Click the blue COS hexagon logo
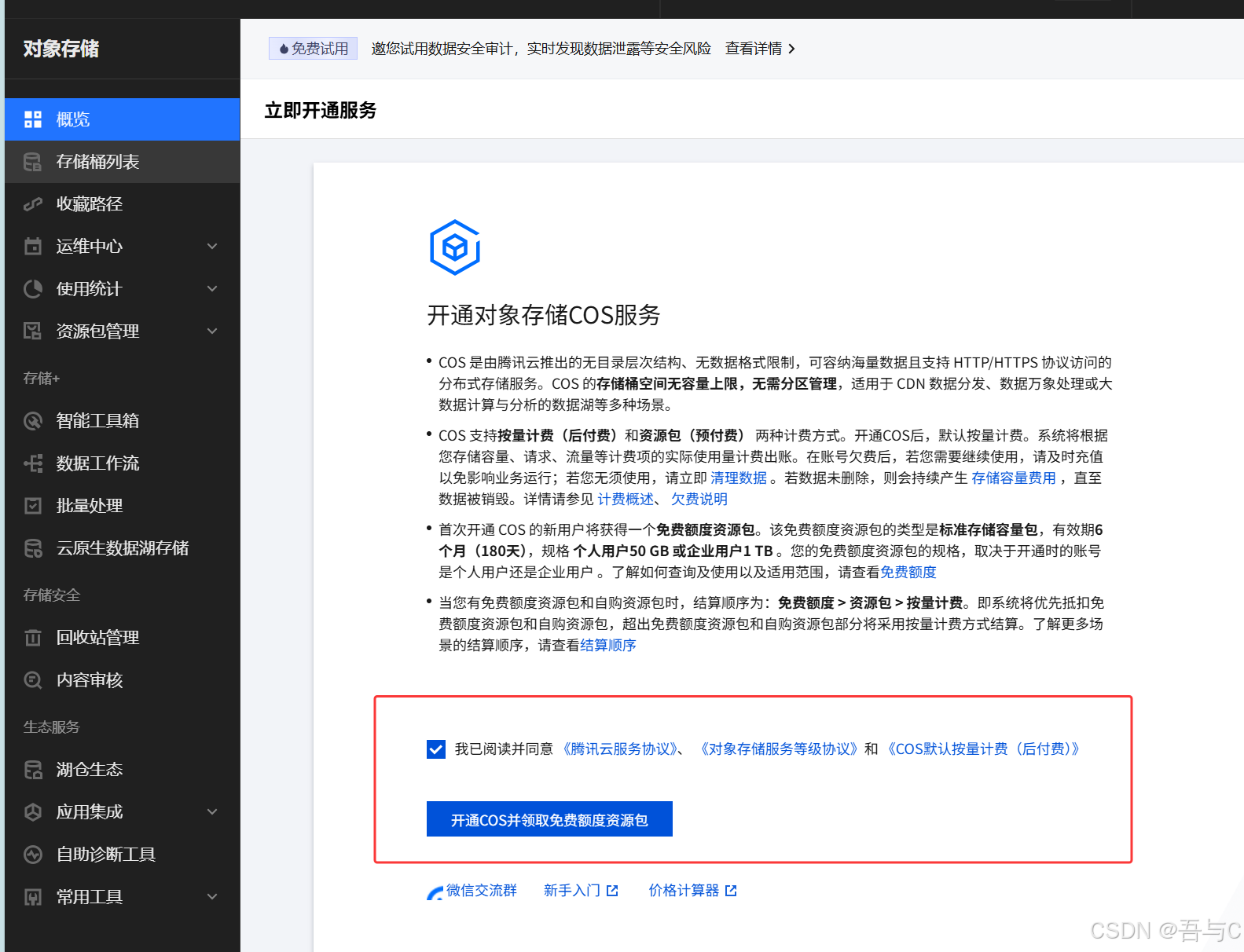The width and height of the screenshot is (1244, 952). (x=455, y=247)
